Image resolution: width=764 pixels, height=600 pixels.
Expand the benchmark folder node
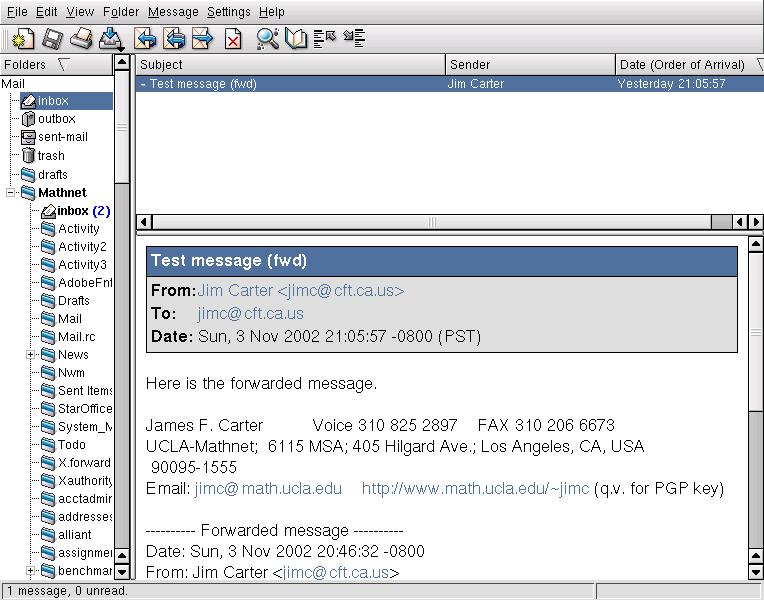(31, 571)
